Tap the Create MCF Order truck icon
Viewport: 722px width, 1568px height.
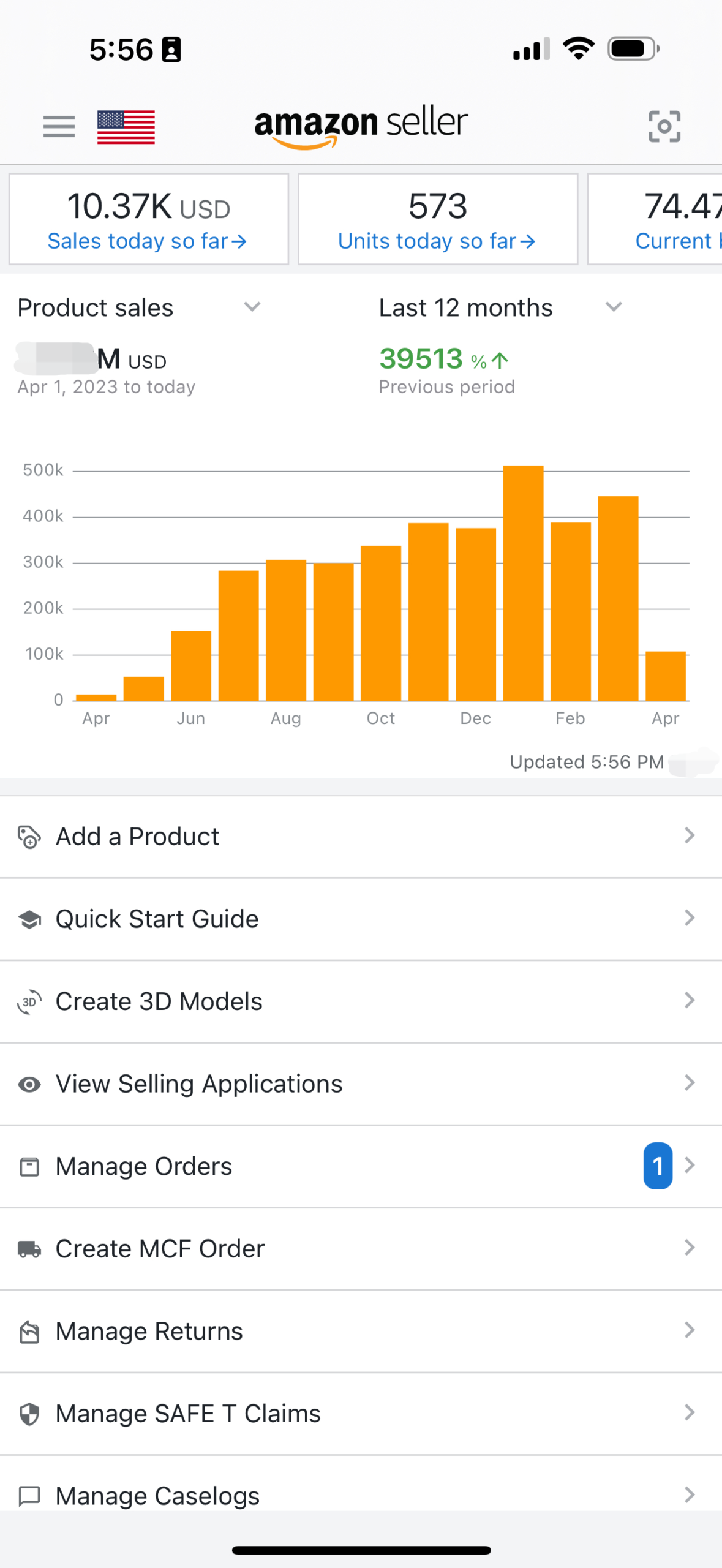tap(29, 1249)
